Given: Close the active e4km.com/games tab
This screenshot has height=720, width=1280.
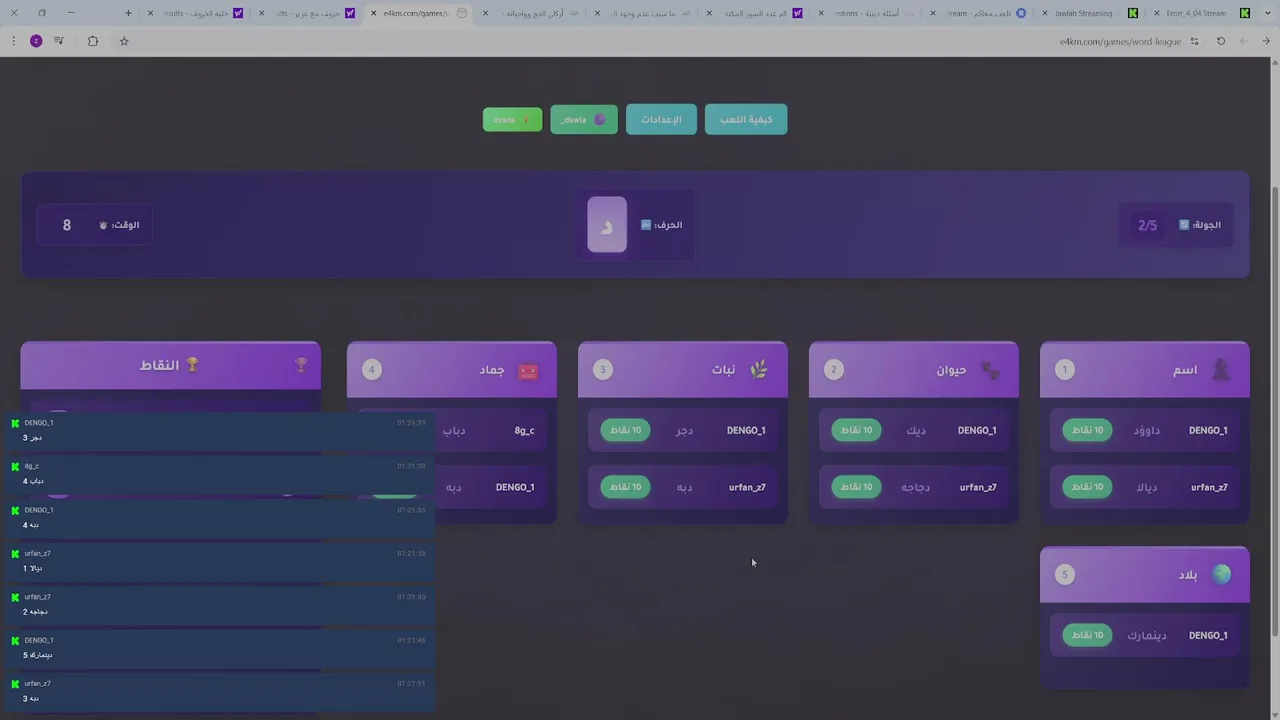Looking at the screenshot, I should (x=374, y=13).
